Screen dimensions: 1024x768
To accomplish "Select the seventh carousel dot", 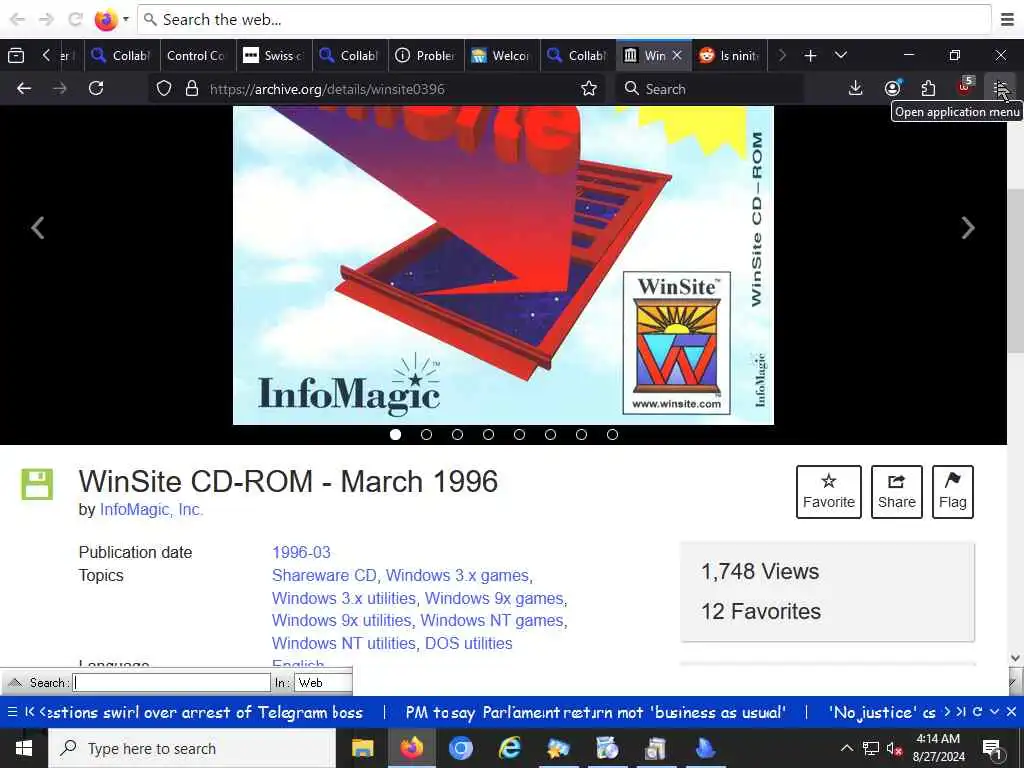I will click(x=581, y=434).
